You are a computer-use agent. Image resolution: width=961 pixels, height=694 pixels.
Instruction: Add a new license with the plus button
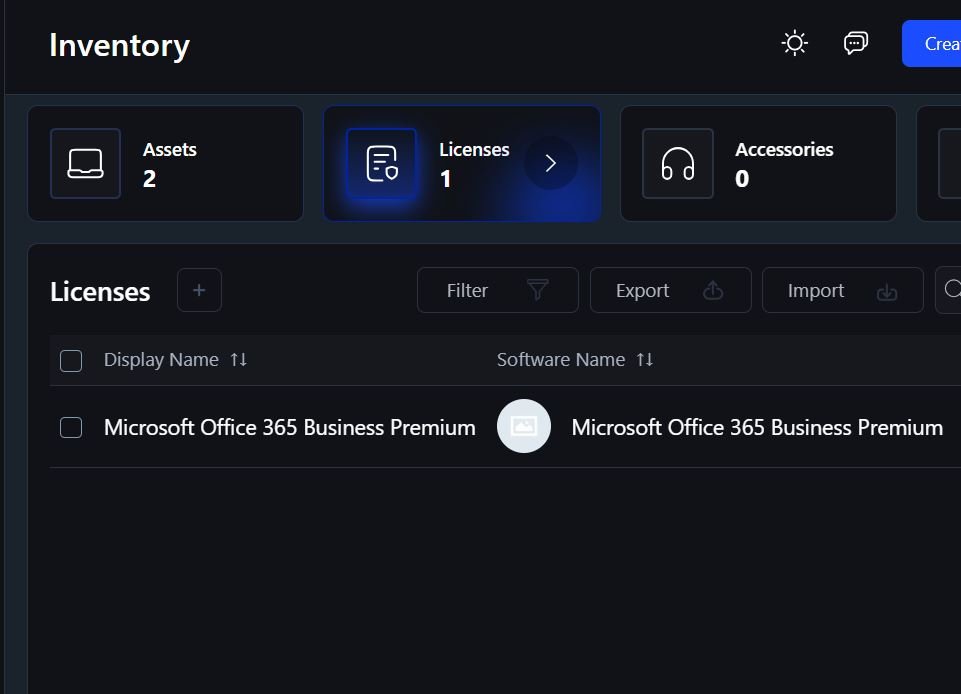point(199,290)
